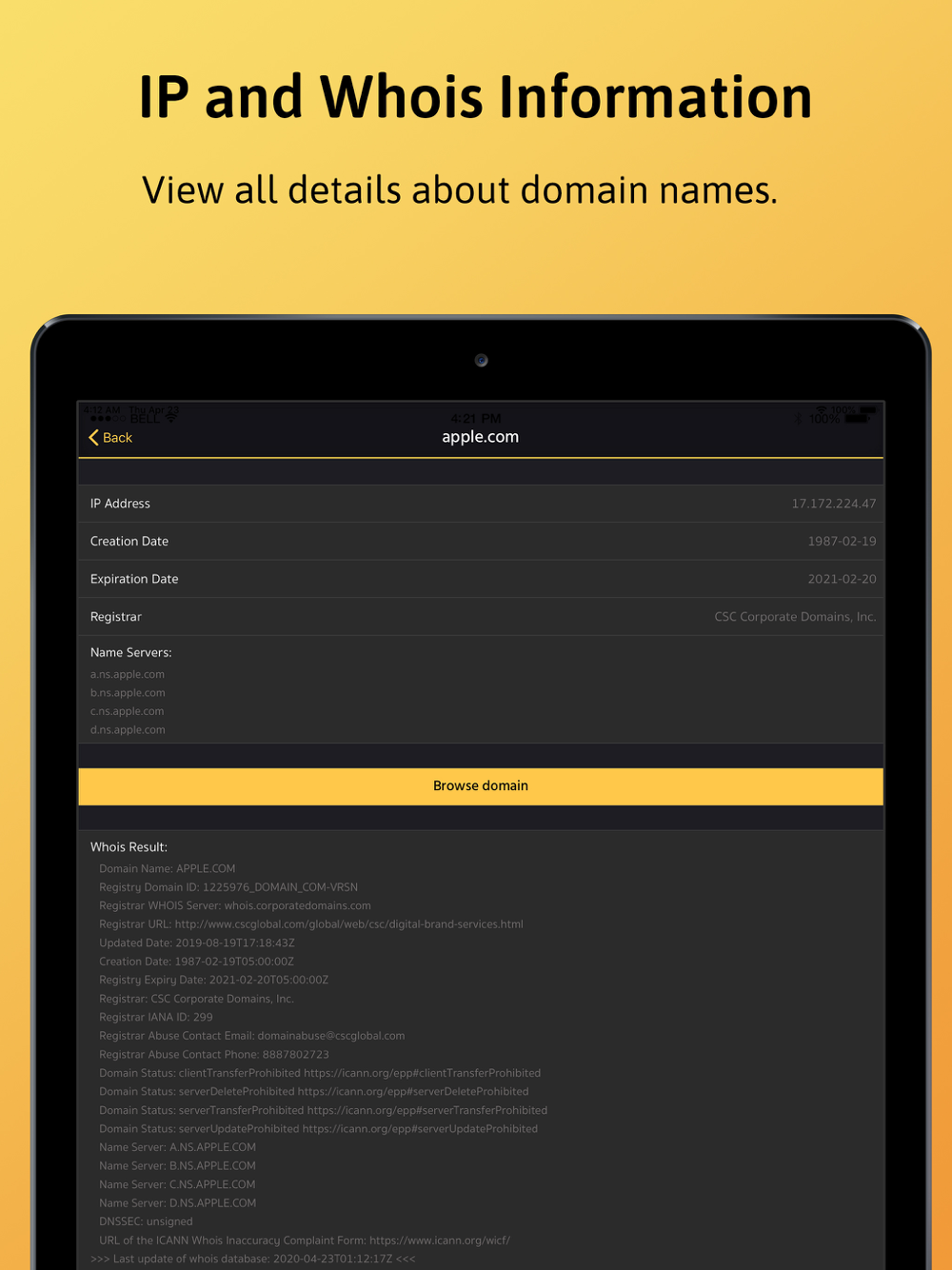Open the serverDeleteProhibited status link
The height and width of the screenshot is (1270, 952).
[413, 1092]
